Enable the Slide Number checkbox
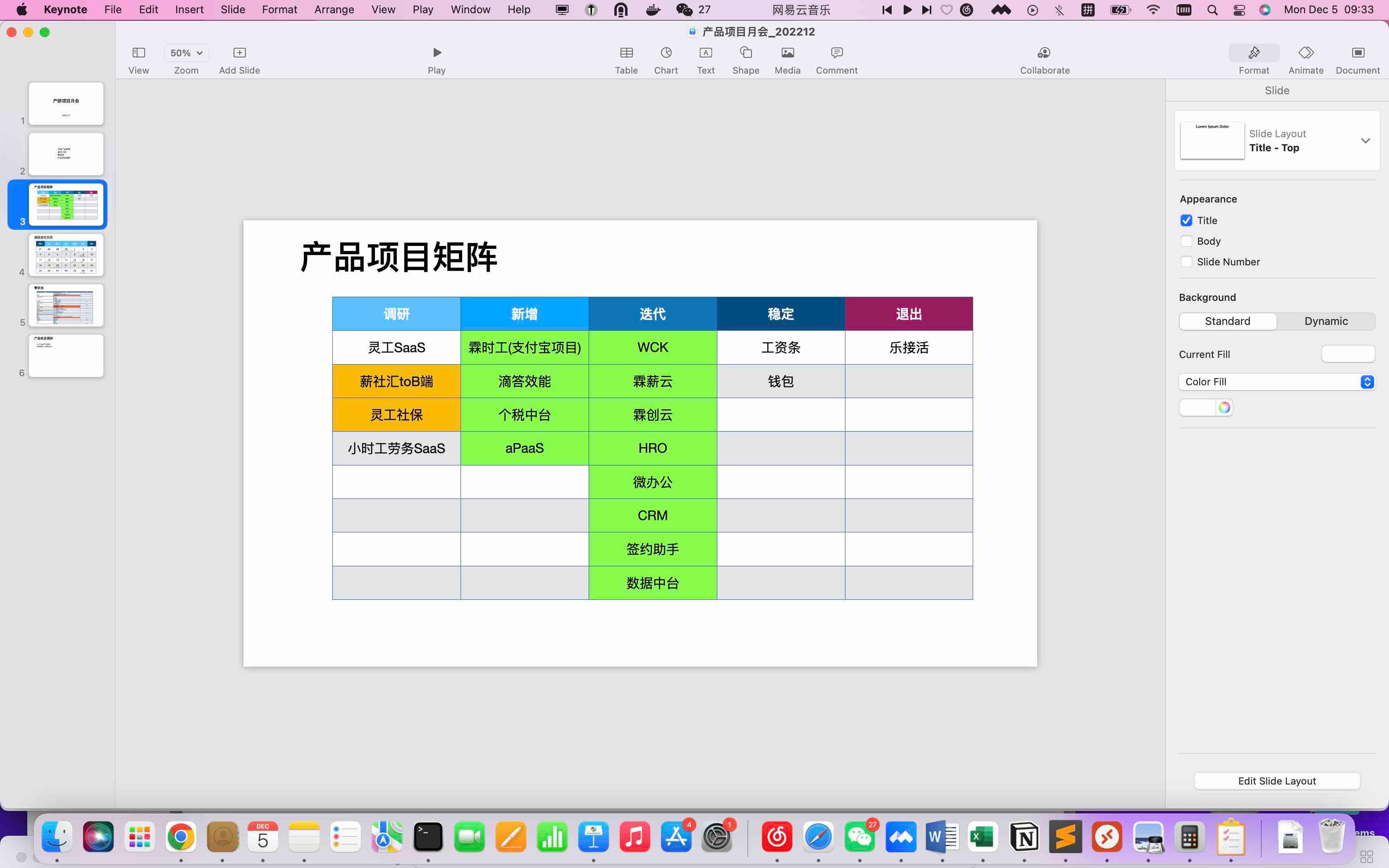 point(1186,262)
